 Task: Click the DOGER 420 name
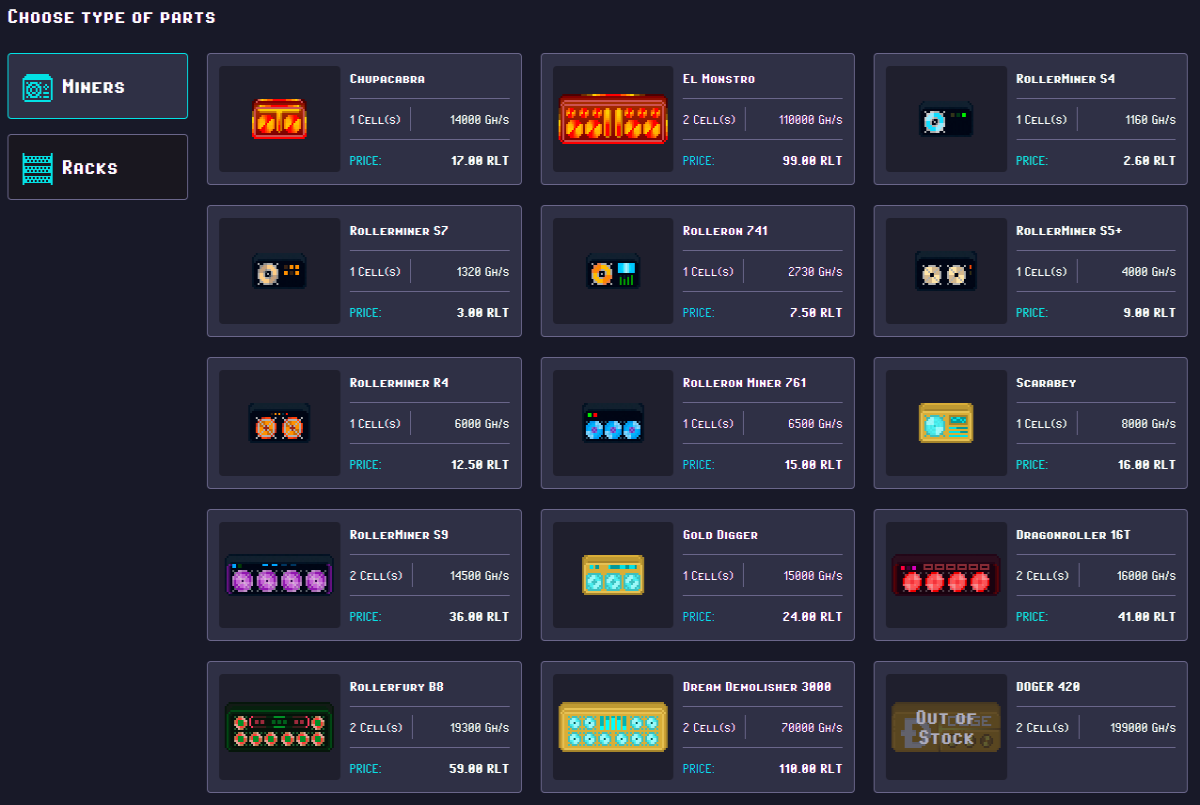click(x=1048, y=687)
